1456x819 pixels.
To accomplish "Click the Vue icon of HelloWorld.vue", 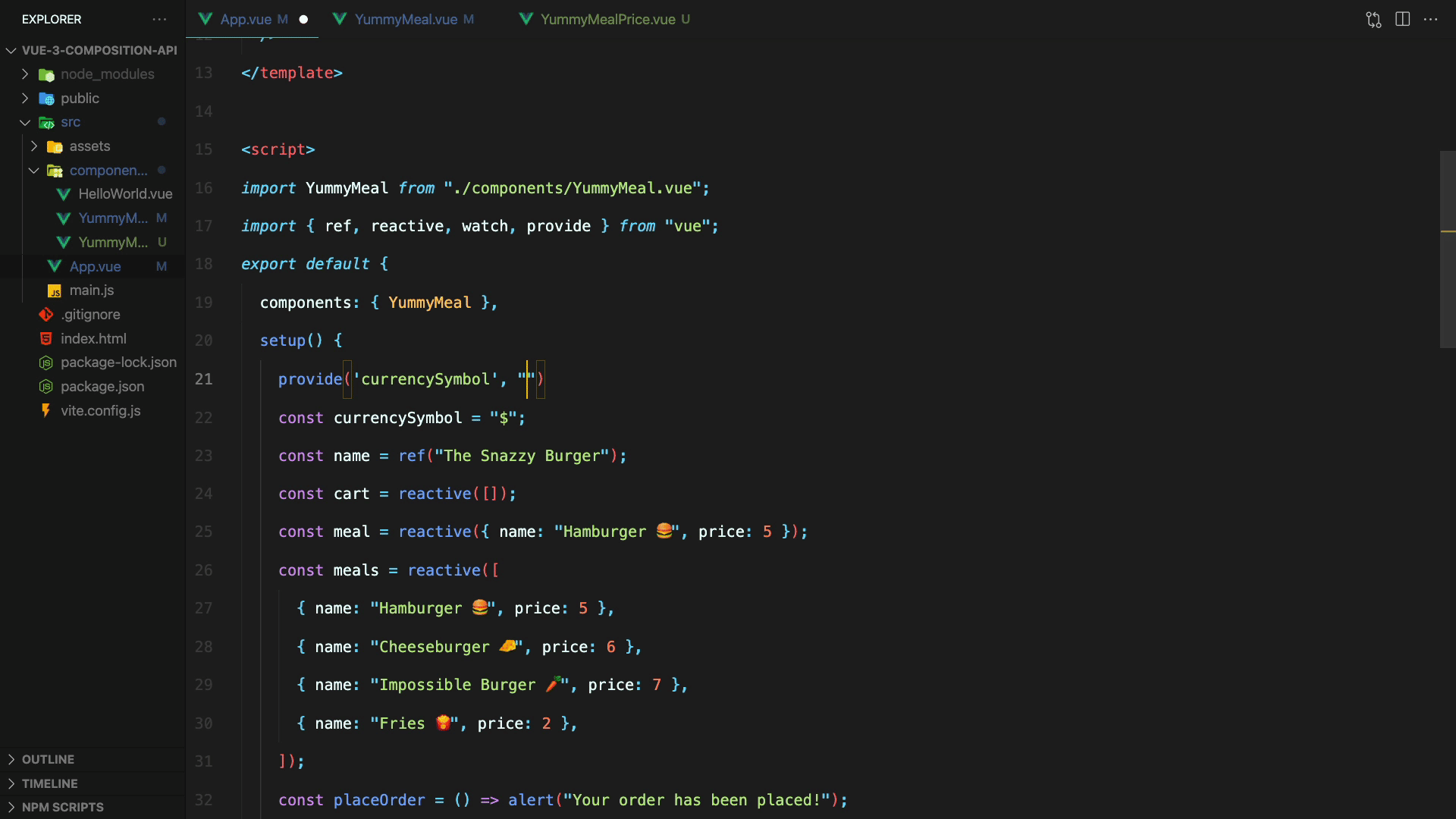I will [x=64, y=194].
